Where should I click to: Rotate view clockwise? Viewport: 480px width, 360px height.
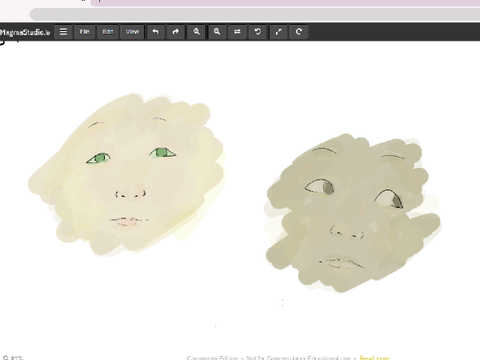click(x=299, y=32)
